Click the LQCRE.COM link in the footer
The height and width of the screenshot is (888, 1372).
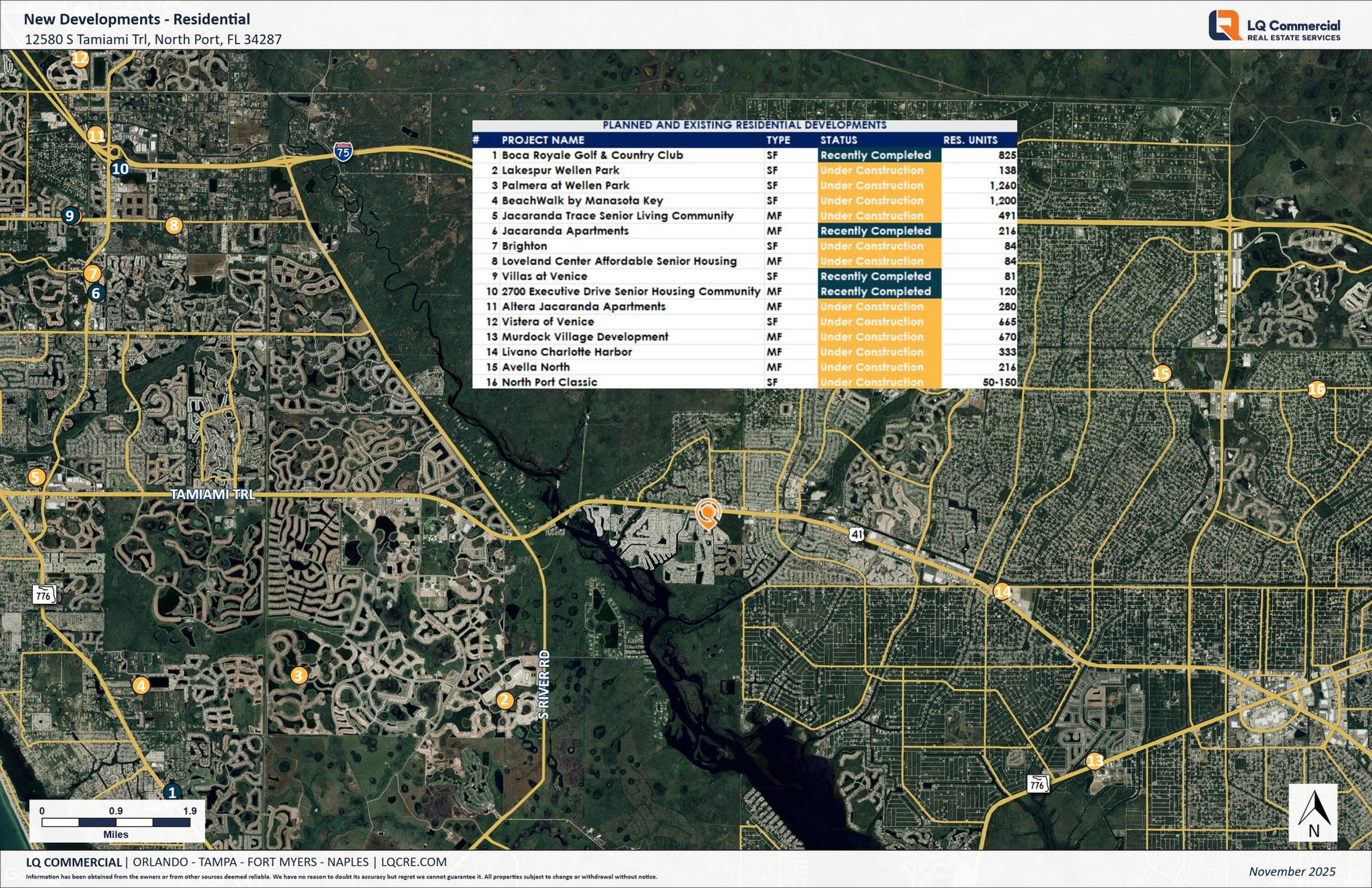(413, 862)
